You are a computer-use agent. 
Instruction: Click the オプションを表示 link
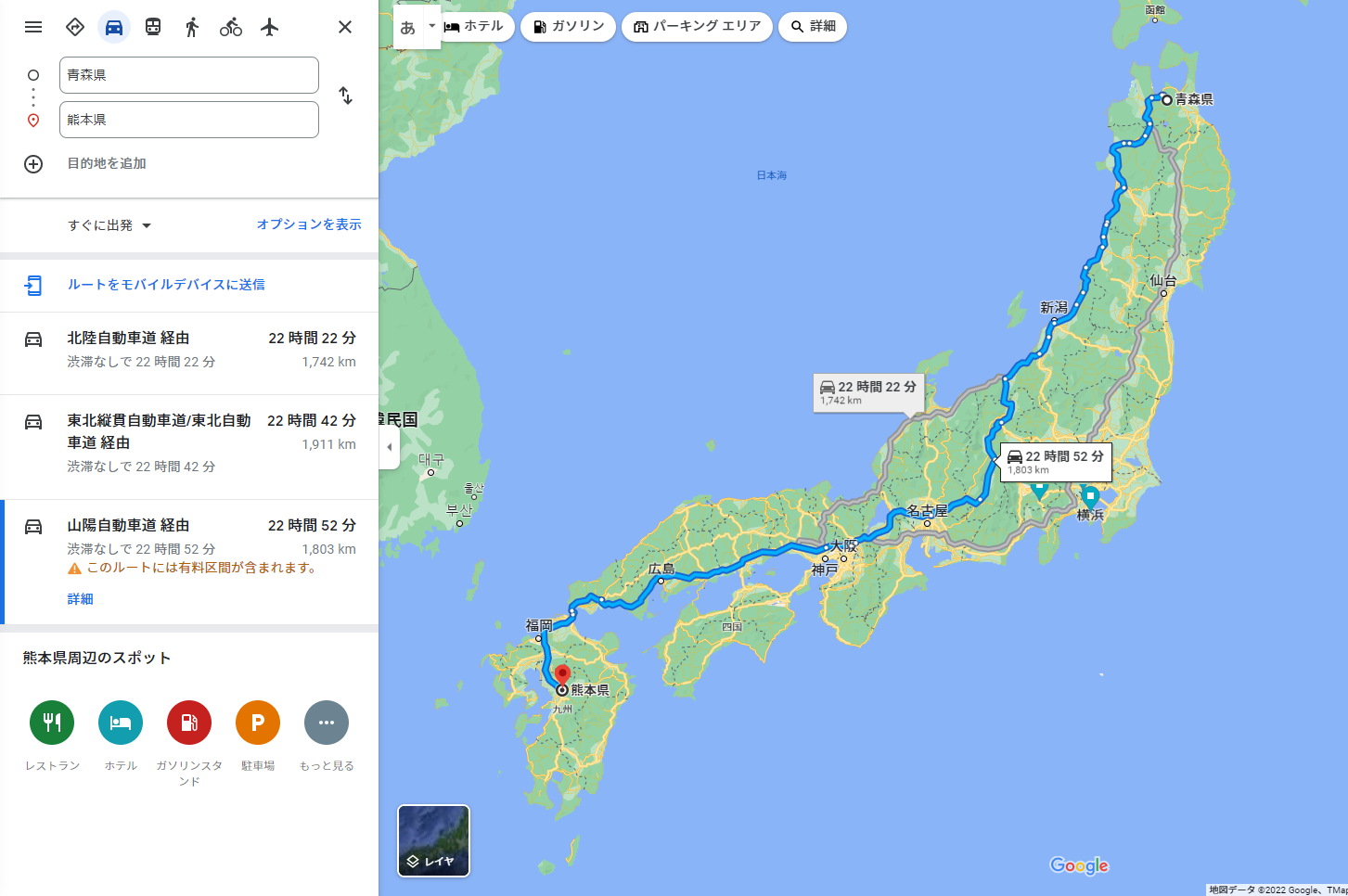[x=309, y=224]
